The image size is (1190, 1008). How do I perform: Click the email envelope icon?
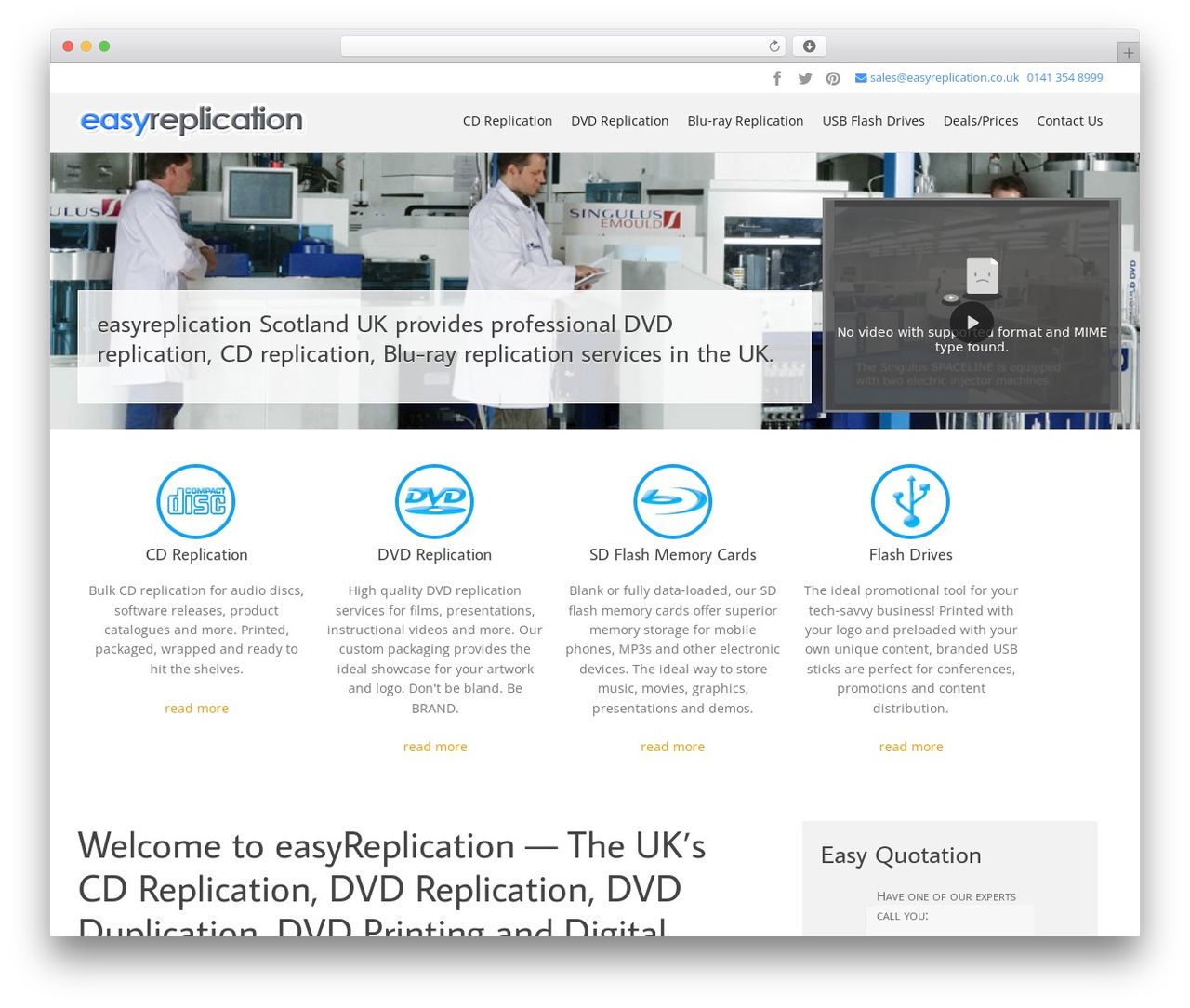pos(861,78)
